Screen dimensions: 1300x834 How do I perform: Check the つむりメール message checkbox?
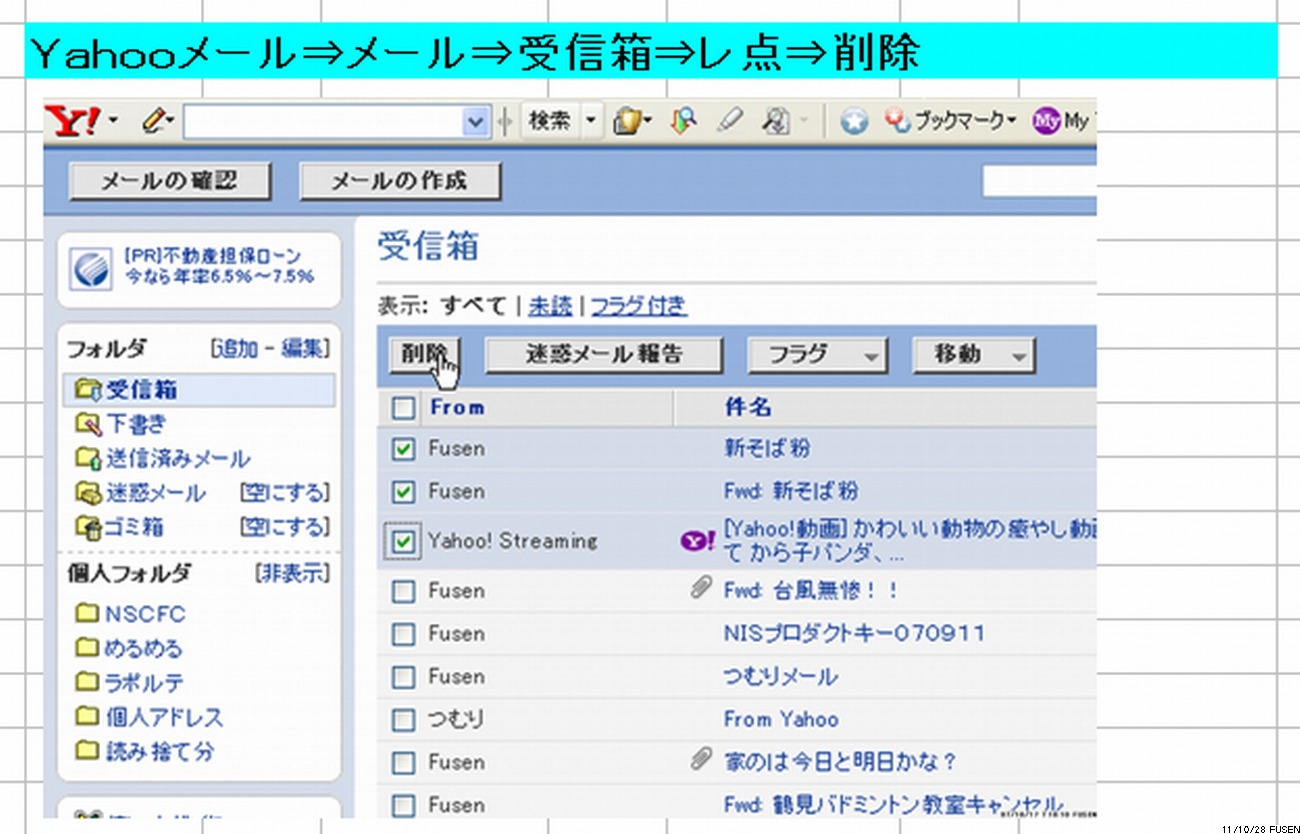click(403, 677)
